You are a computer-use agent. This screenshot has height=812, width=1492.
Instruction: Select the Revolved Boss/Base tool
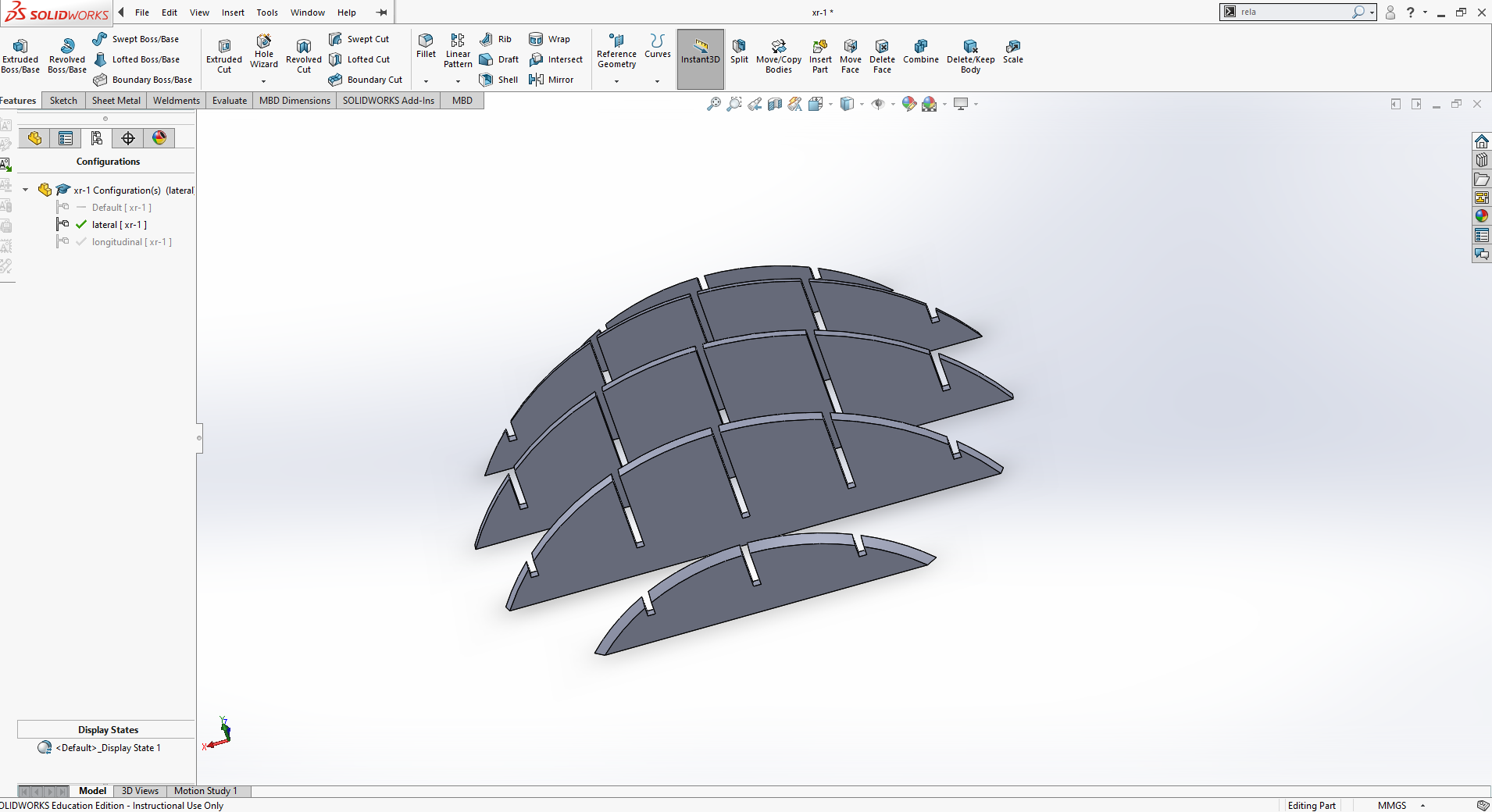[x=67, y=55]
